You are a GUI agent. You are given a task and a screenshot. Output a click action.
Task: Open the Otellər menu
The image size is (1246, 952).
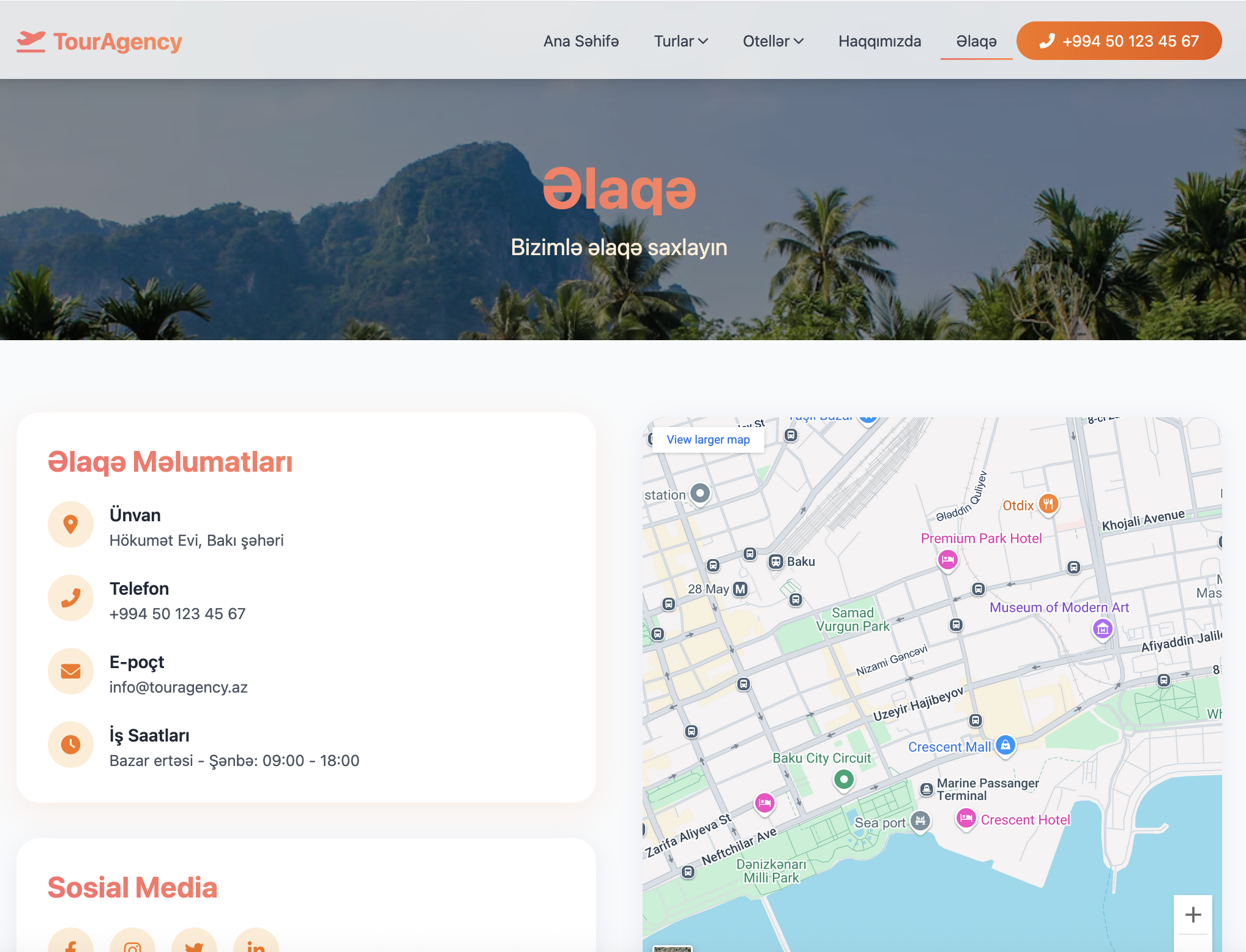(x=773, y=41)
